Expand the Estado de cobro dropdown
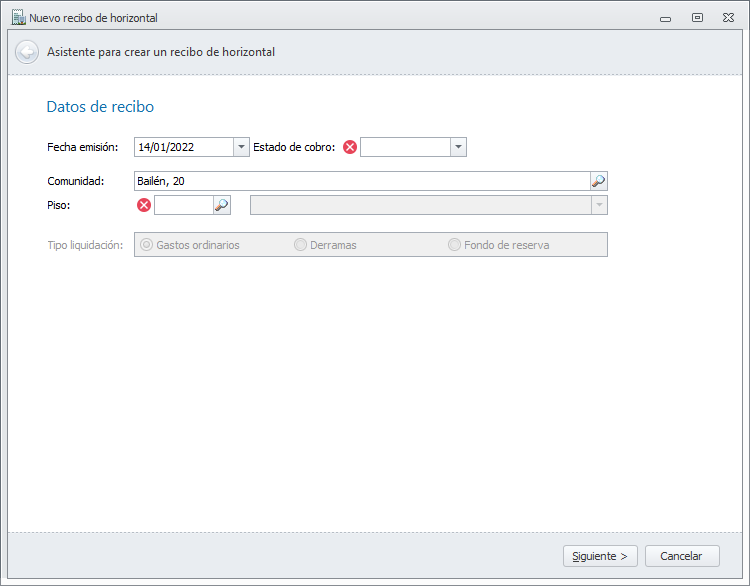 pos(458,147)
